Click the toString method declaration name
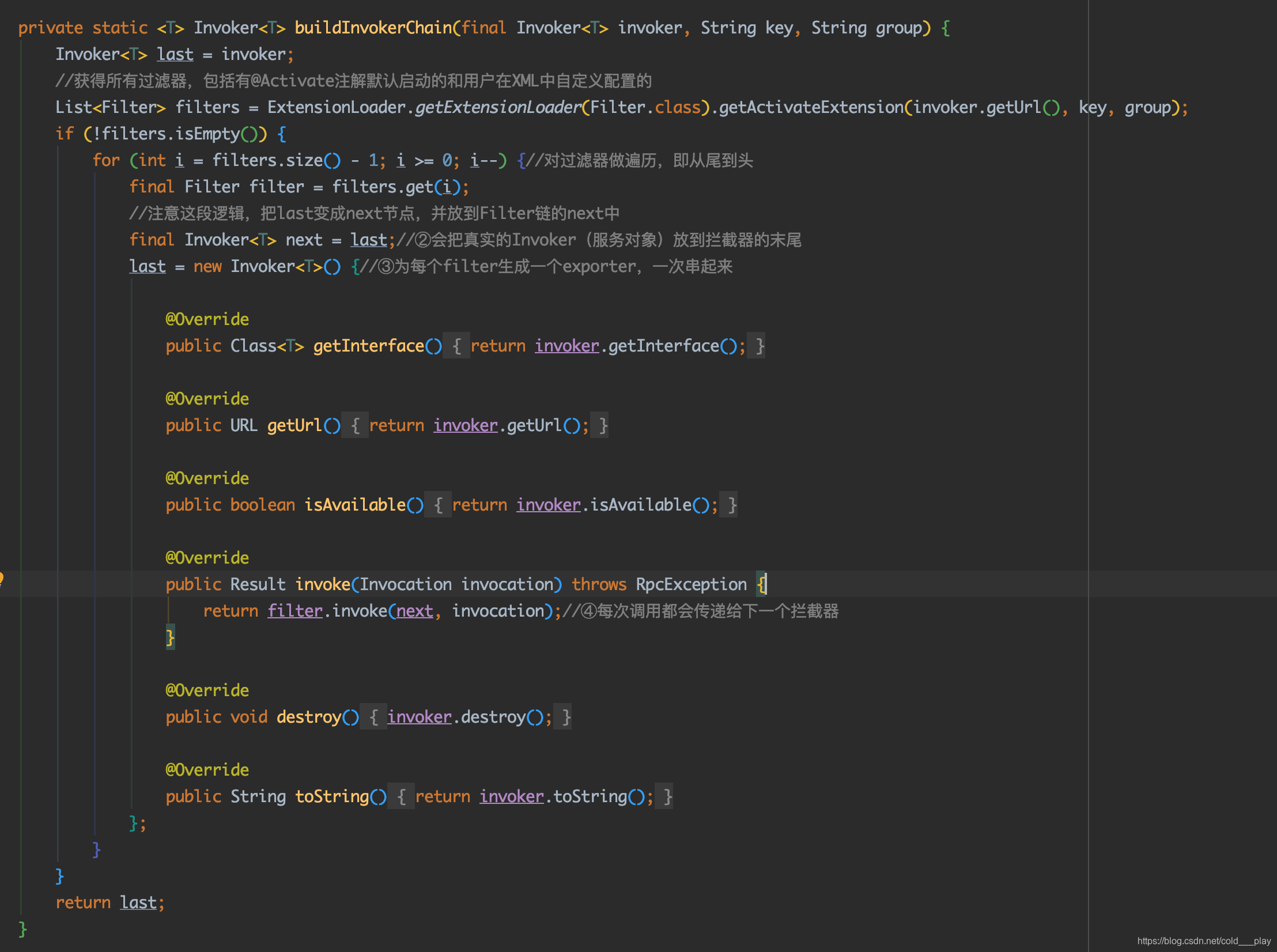 332,796
